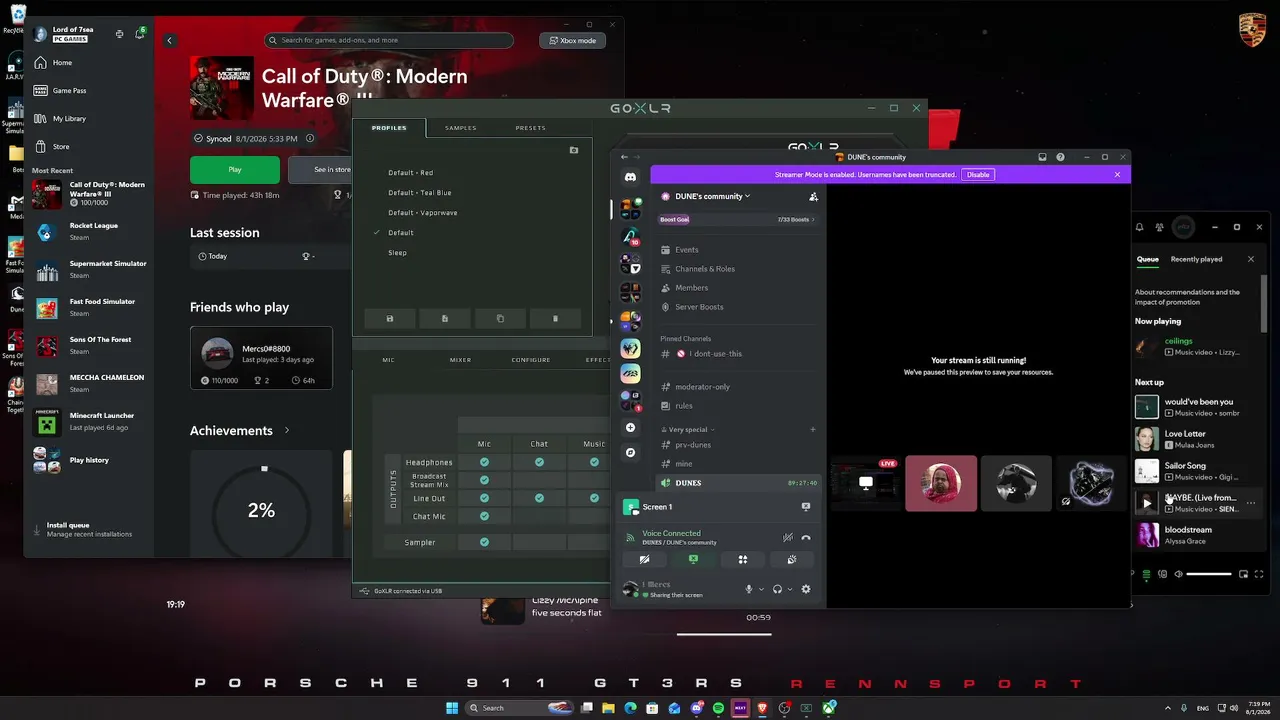Mute the Discord microphone
This screenshot has width=1280, height=720.
(749, 589)
